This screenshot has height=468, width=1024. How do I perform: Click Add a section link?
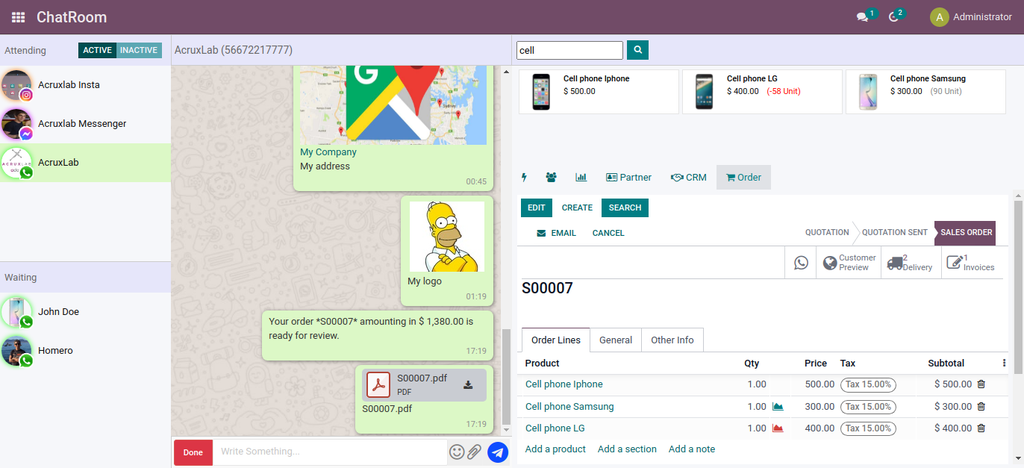coord(627,449)
